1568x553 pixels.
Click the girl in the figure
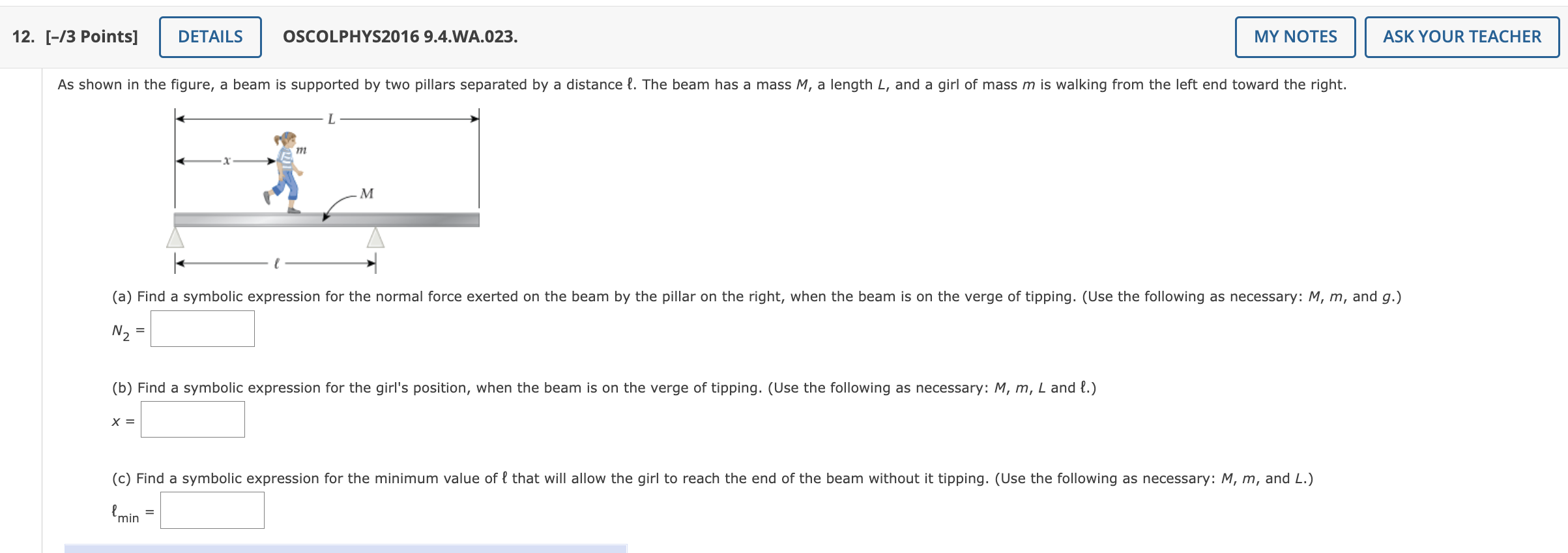click(x=285, y=170)
